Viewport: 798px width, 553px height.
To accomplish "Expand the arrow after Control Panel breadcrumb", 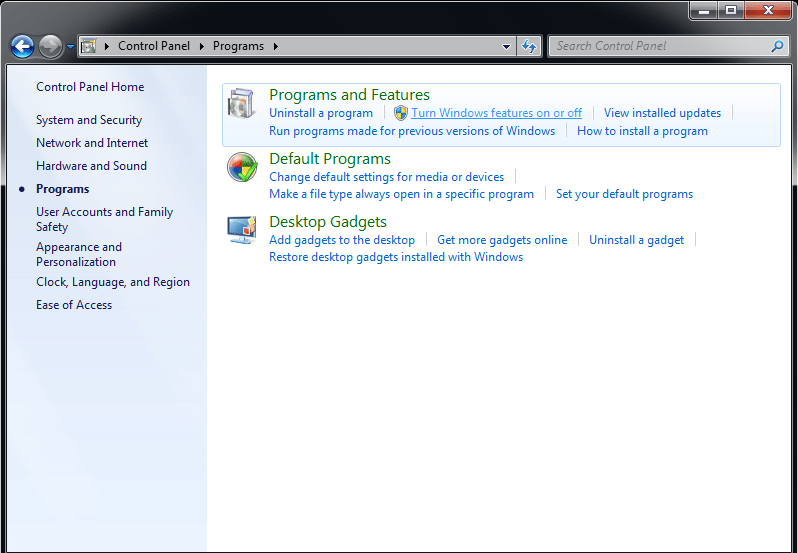I will tap(202, 46).
